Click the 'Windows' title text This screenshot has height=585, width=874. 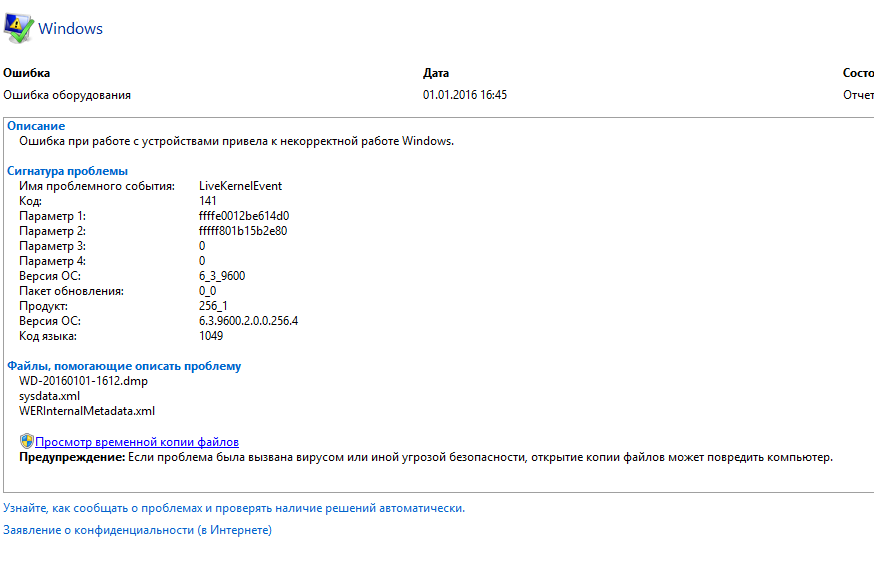pos(70,28)
